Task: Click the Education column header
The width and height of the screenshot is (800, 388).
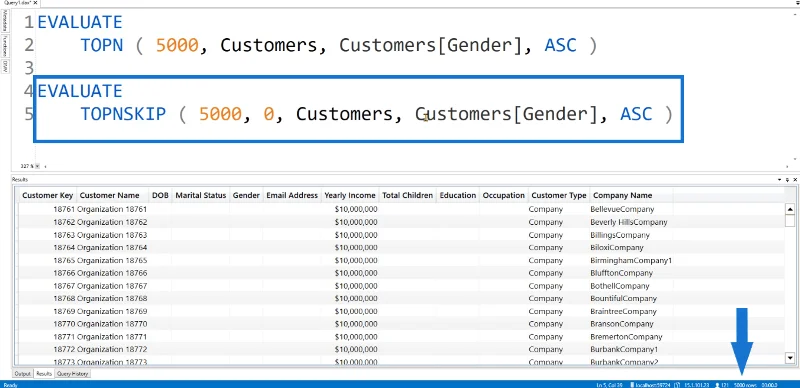Action: tap(458, 195)
